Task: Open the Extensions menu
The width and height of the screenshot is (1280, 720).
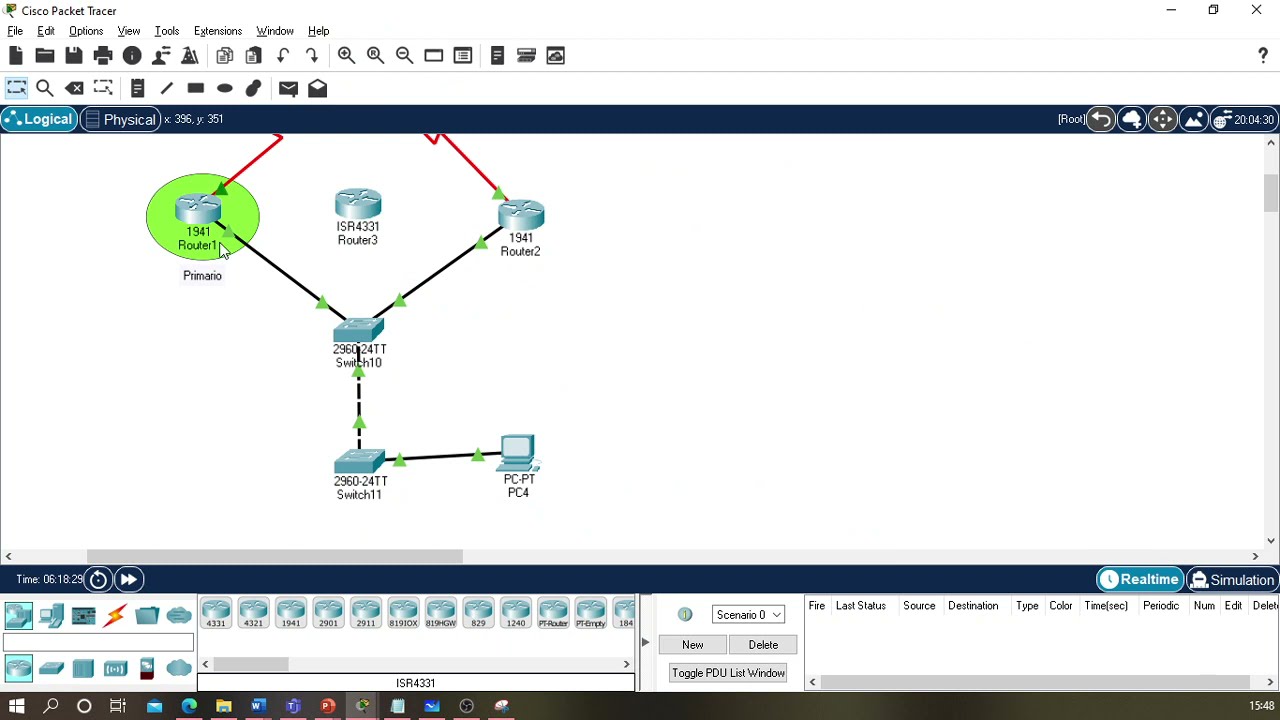Action: pos(218,31)
